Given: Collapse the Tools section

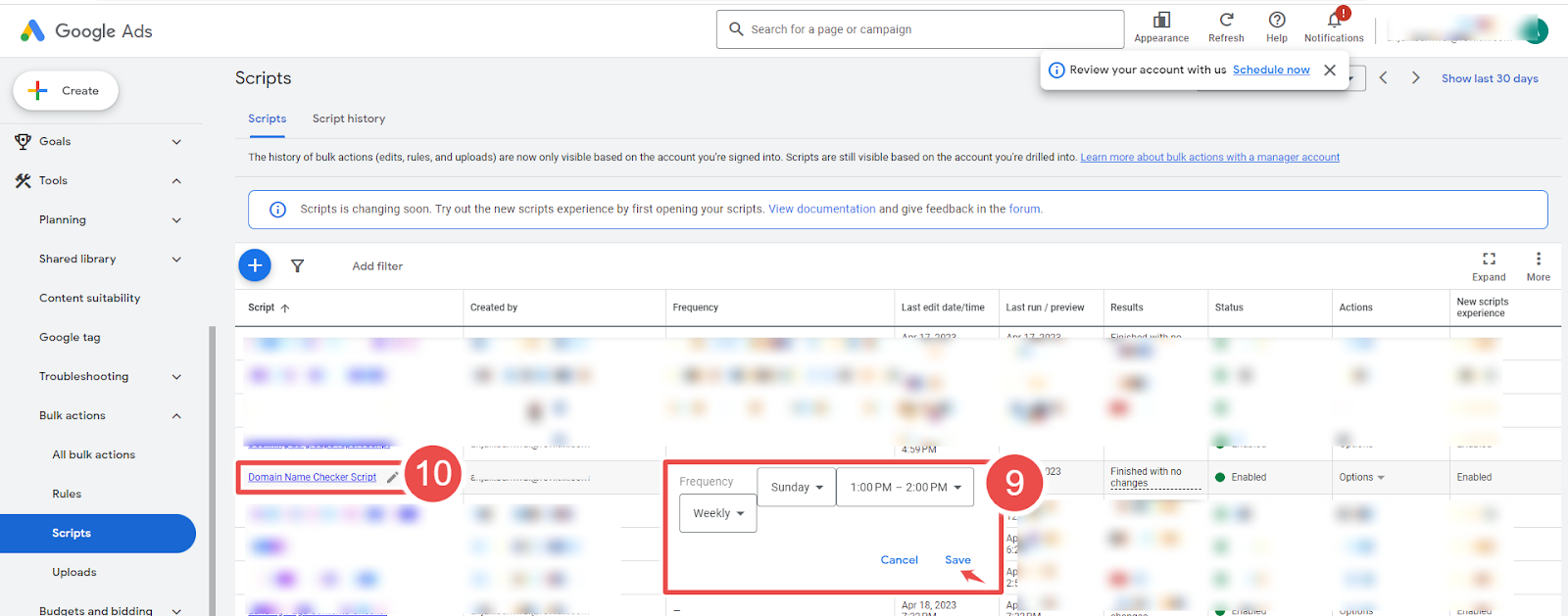Looking at the screenshot, I should tap(176, 181).
